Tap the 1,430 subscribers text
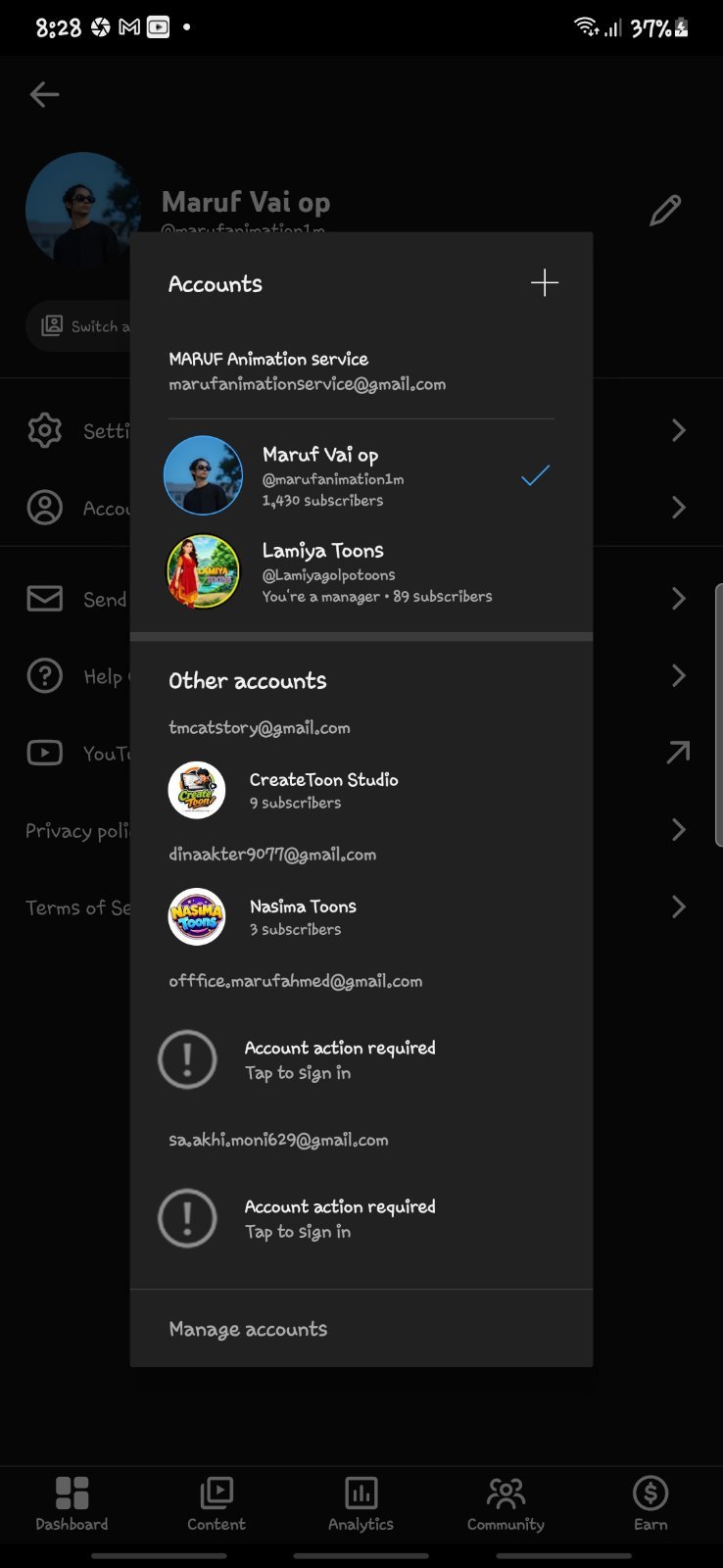 [322, 501]
